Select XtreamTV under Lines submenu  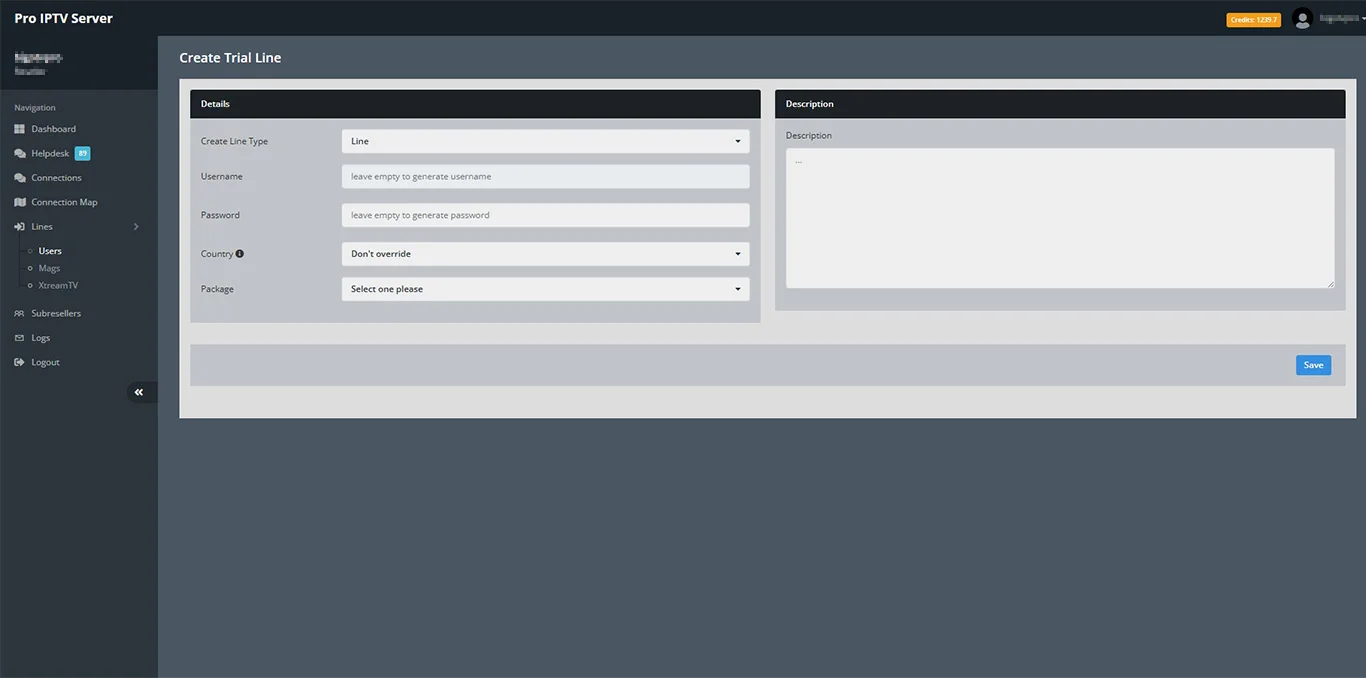click(58, 286)
